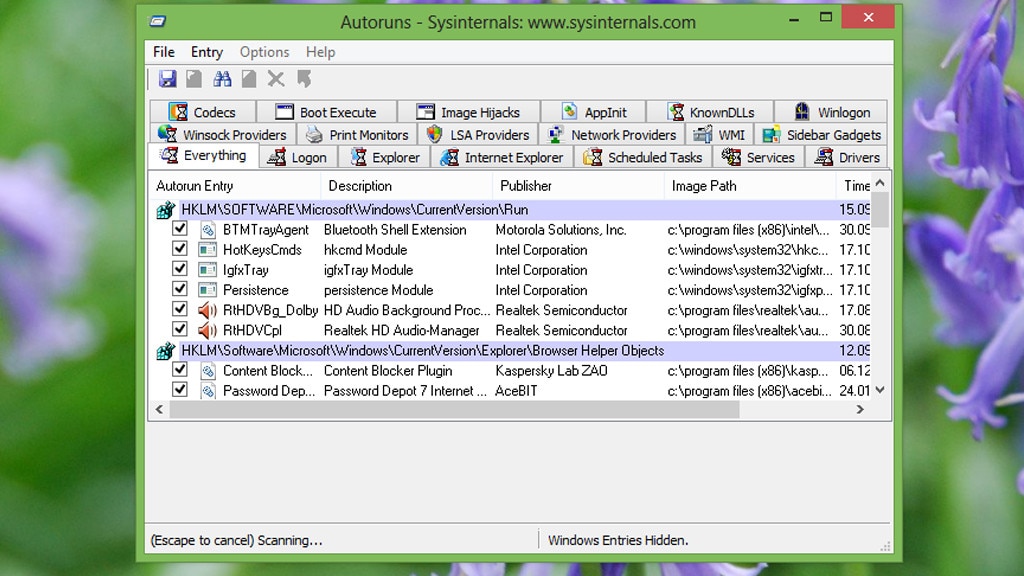Disable the Password Depot entry checkbox
Viewport: 1024px width, 576px height.
pos(180,390)
